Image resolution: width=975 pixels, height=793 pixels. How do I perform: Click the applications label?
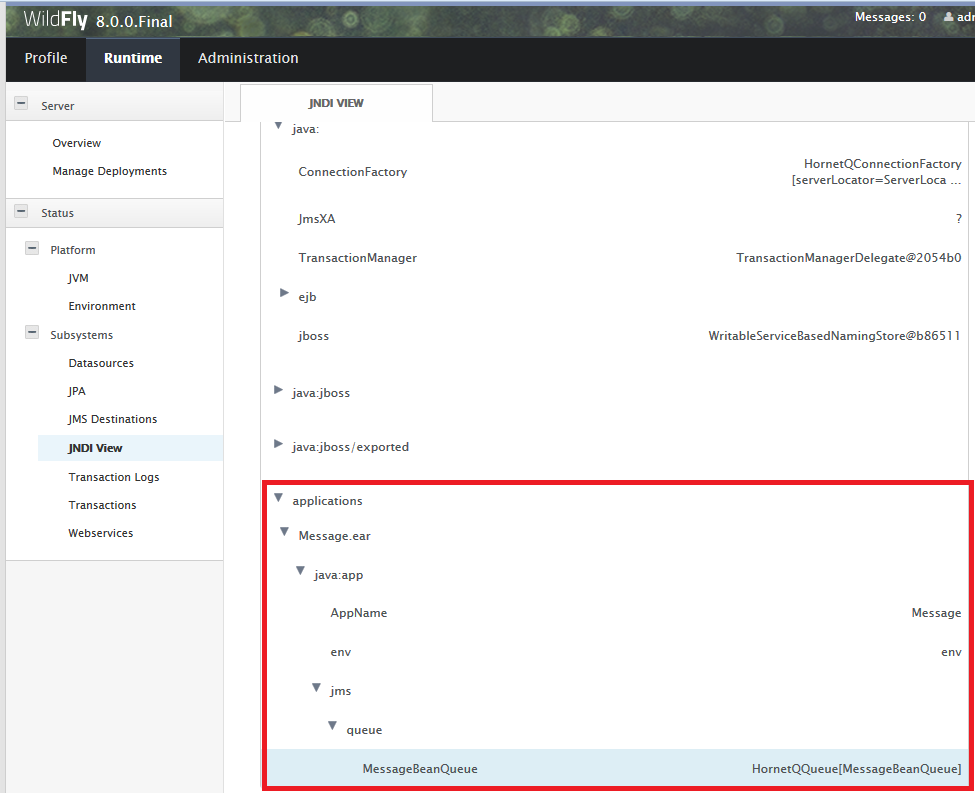click(327, 501)
